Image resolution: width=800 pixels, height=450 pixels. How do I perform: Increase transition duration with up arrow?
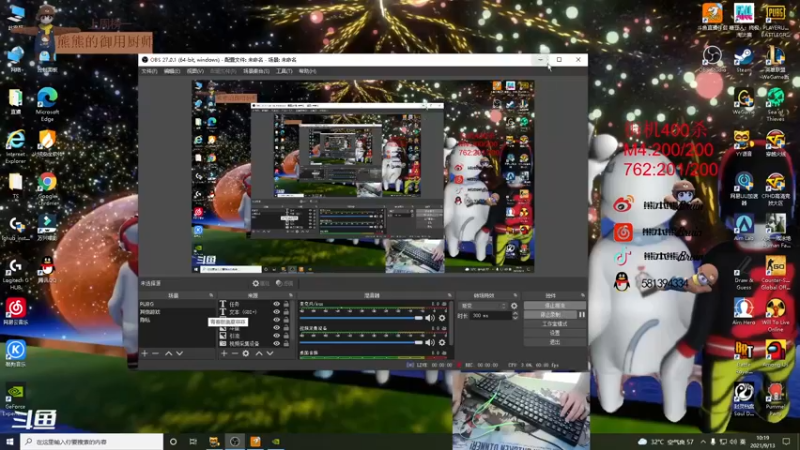point(515,313)
